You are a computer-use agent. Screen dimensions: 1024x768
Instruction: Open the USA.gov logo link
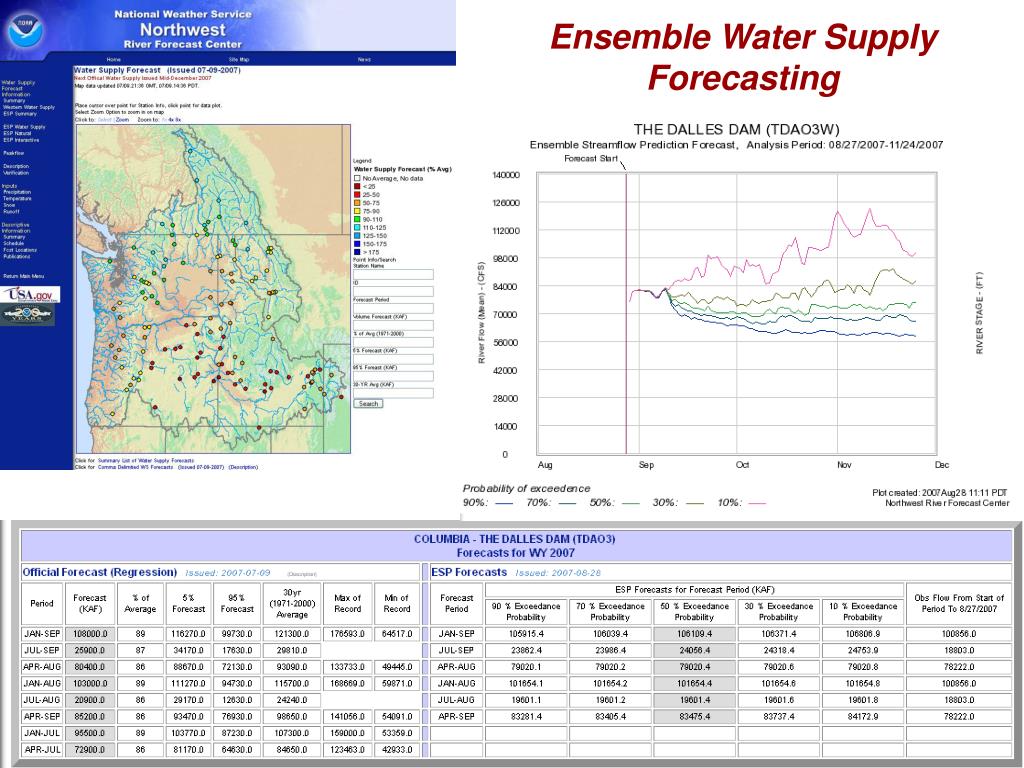[x=30, y=295]
